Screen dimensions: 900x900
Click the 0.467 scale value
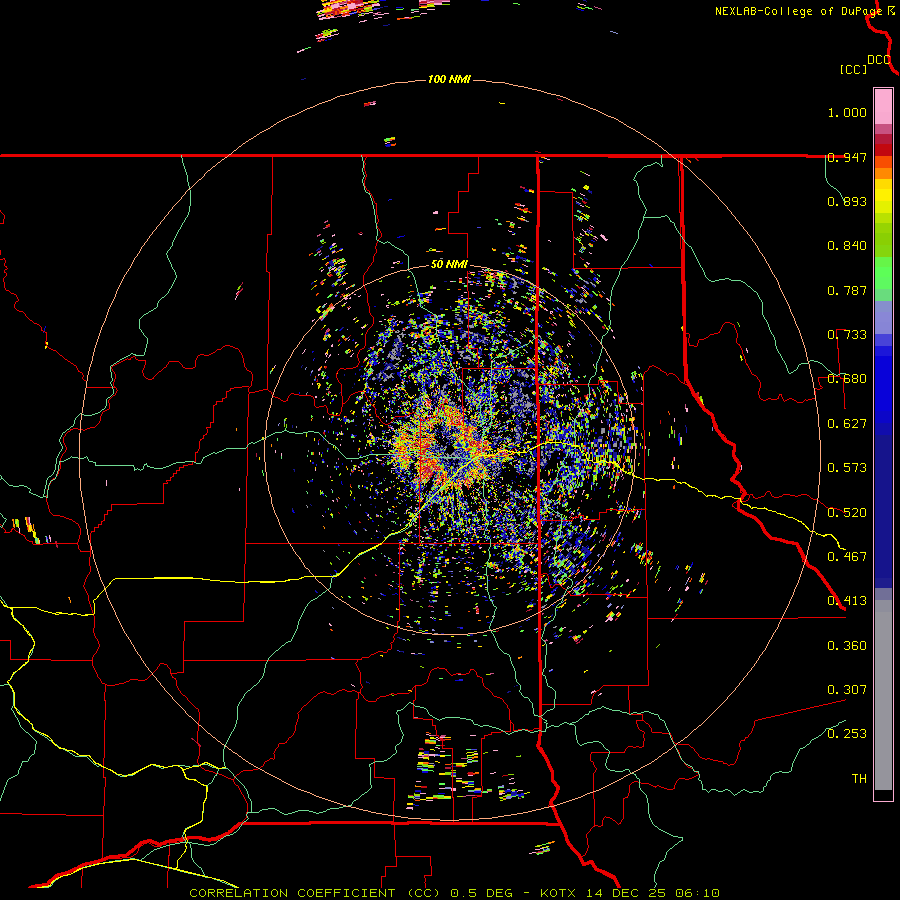pos(847,557)
